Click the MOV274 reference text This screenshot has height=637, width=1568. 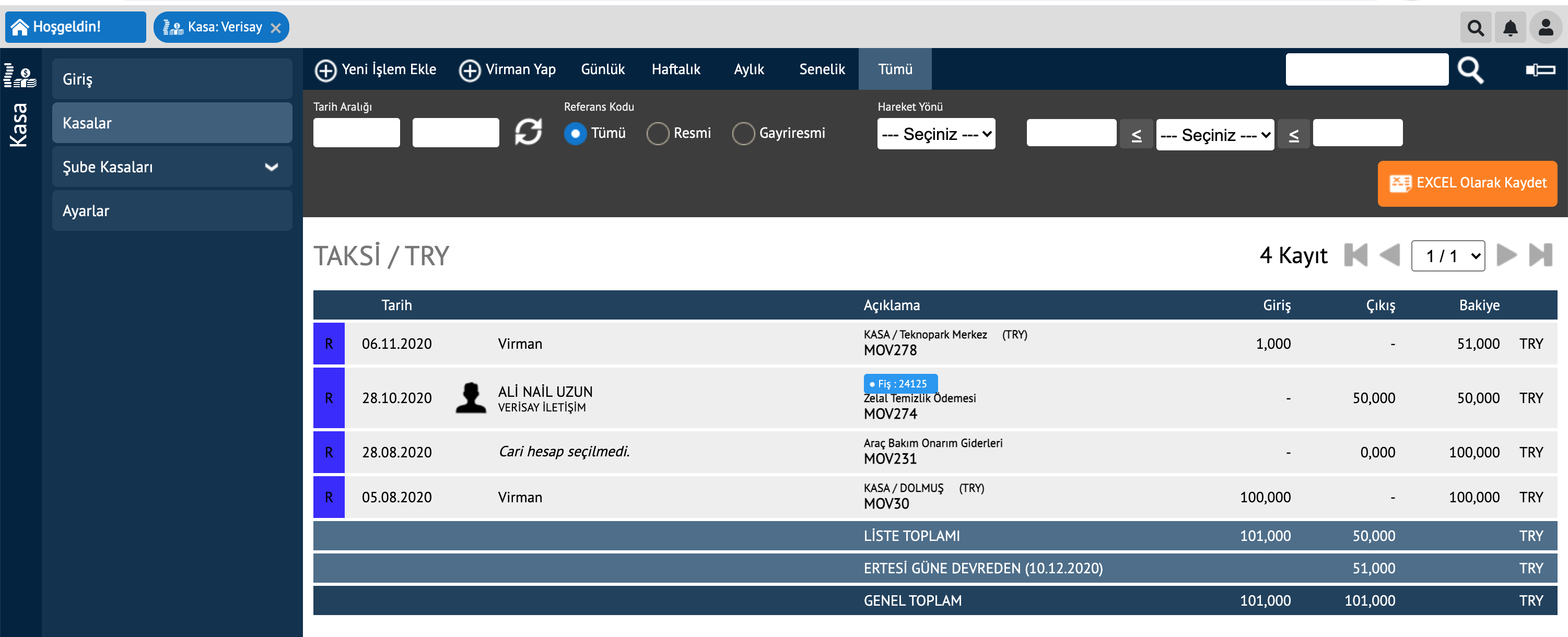(x=890, y=414)
